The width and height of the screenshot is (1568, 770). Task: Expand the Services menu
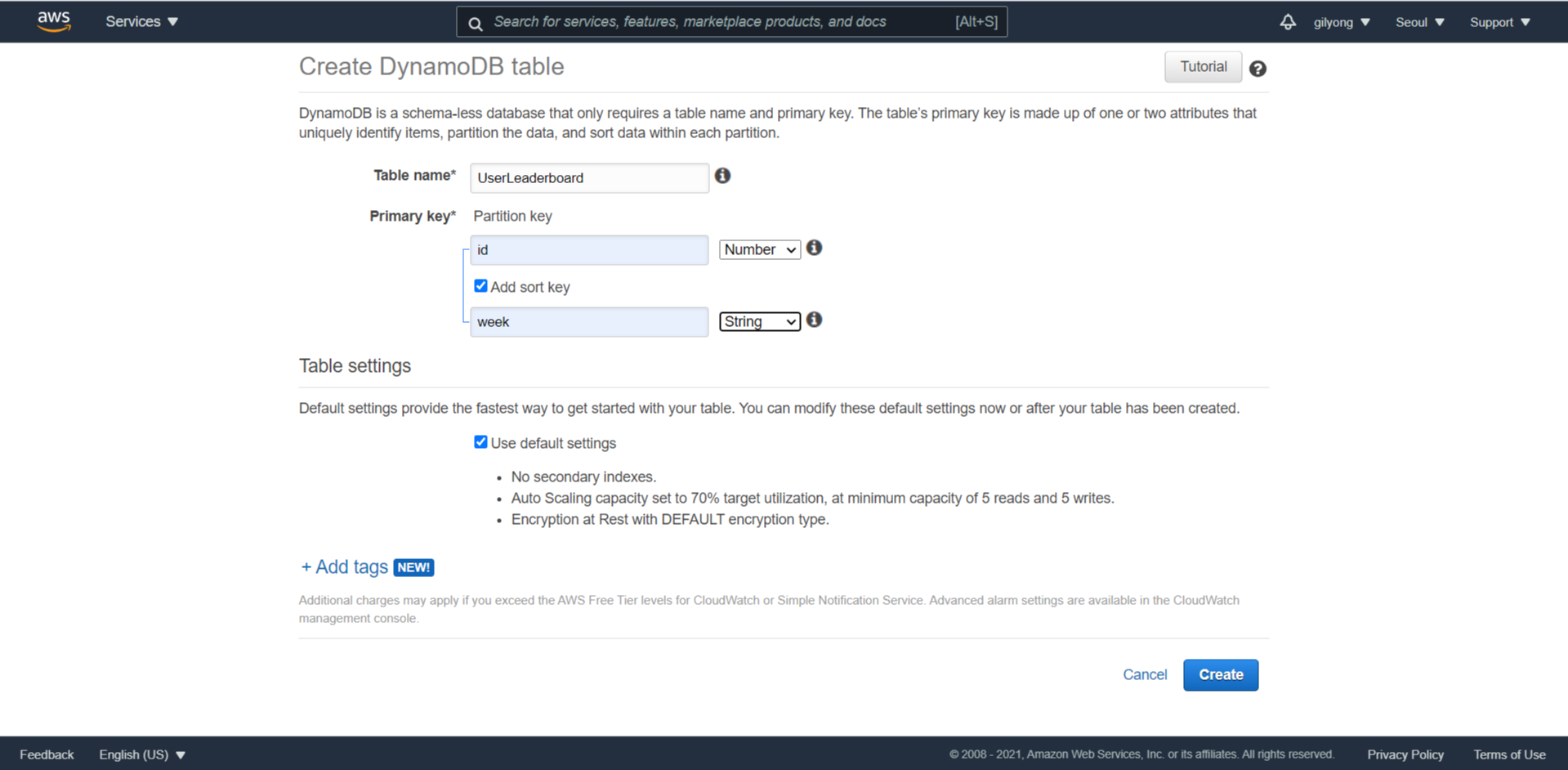tap(141, 22)
